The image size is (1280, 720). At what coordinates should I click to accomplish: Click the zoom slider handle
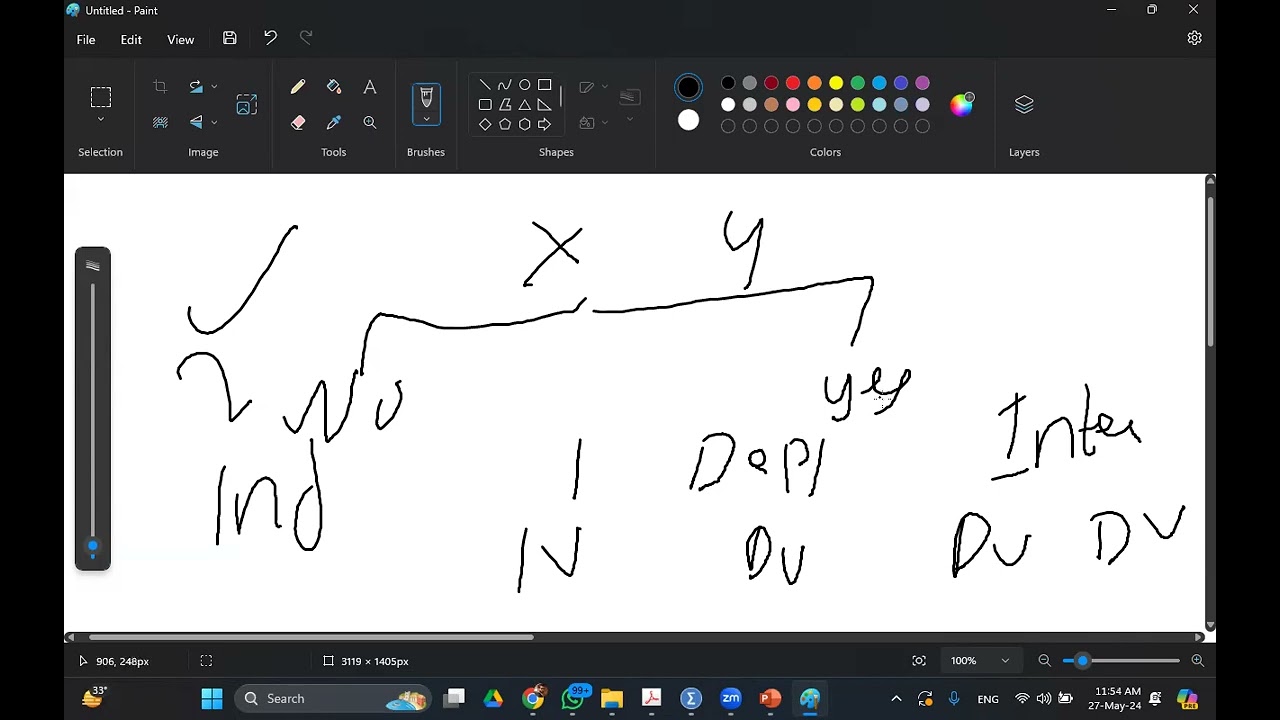point(1082,661)
